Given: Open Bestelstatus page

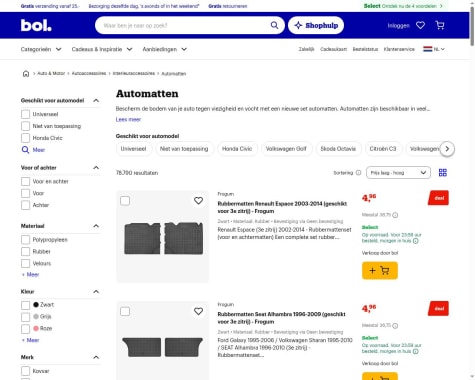Looking at the screenshot, I should pos(365,49).
